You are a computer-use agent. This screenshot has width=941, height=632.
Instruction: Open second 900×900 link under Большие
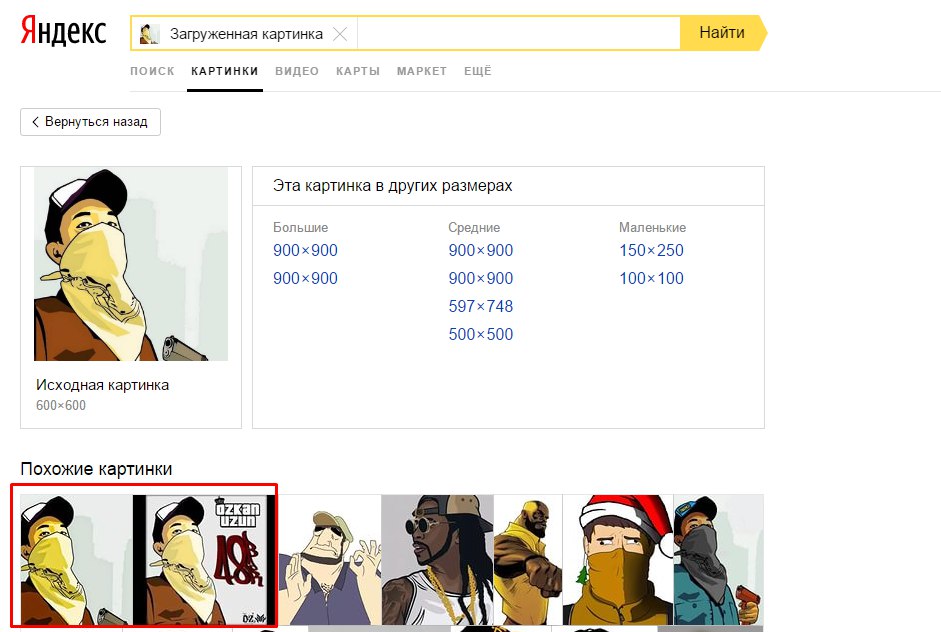[305, 278]
